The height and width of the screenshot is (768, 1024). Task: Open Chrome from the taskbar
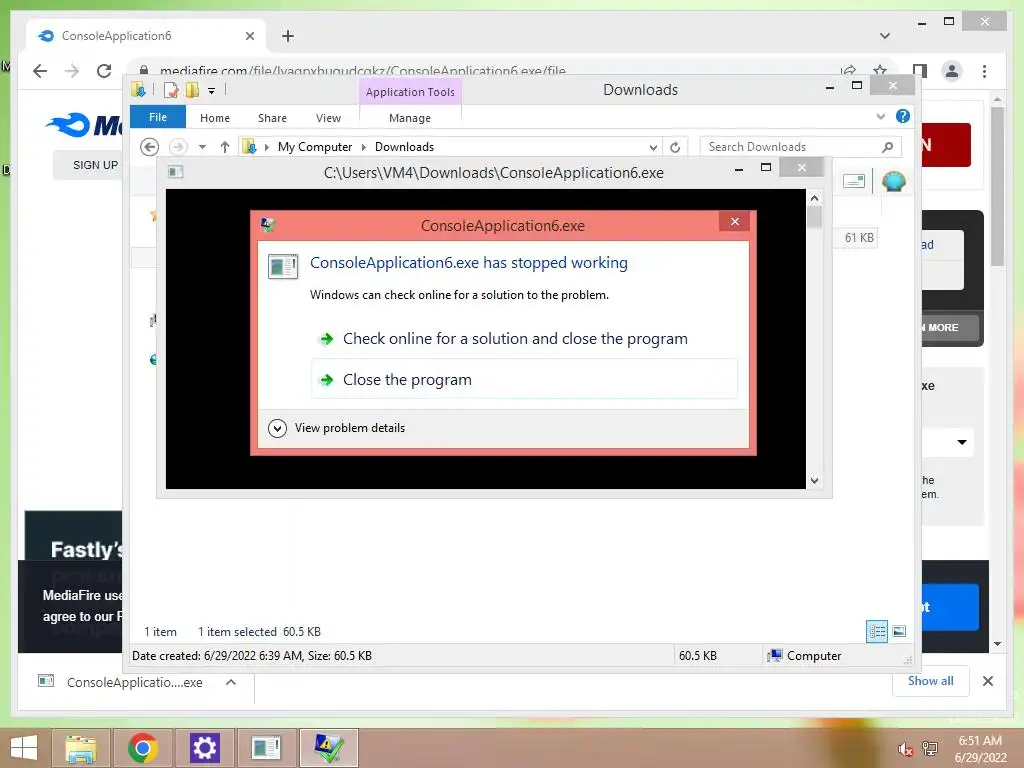click(x=143, y=748)
